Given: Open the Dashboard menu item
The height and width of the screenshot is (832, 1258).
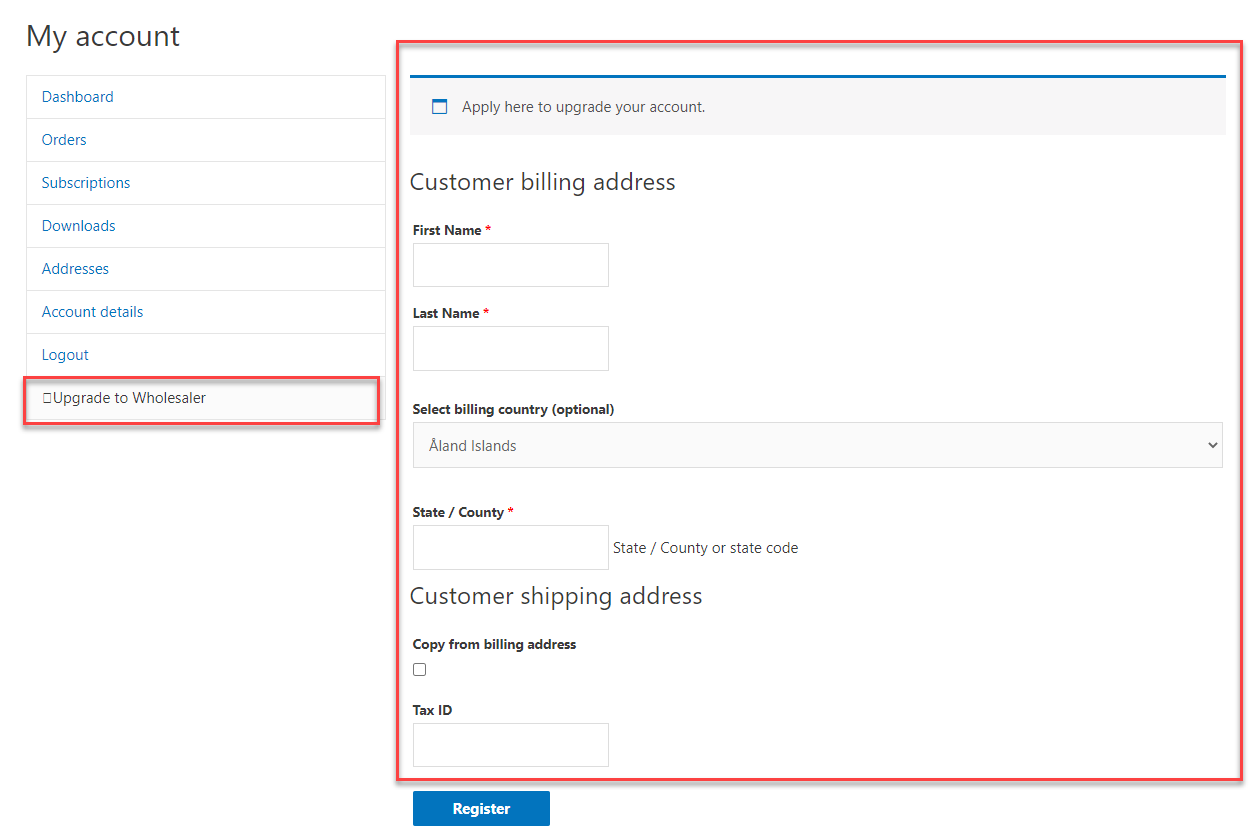Looking at the screenshot, I should click(77, 97).
